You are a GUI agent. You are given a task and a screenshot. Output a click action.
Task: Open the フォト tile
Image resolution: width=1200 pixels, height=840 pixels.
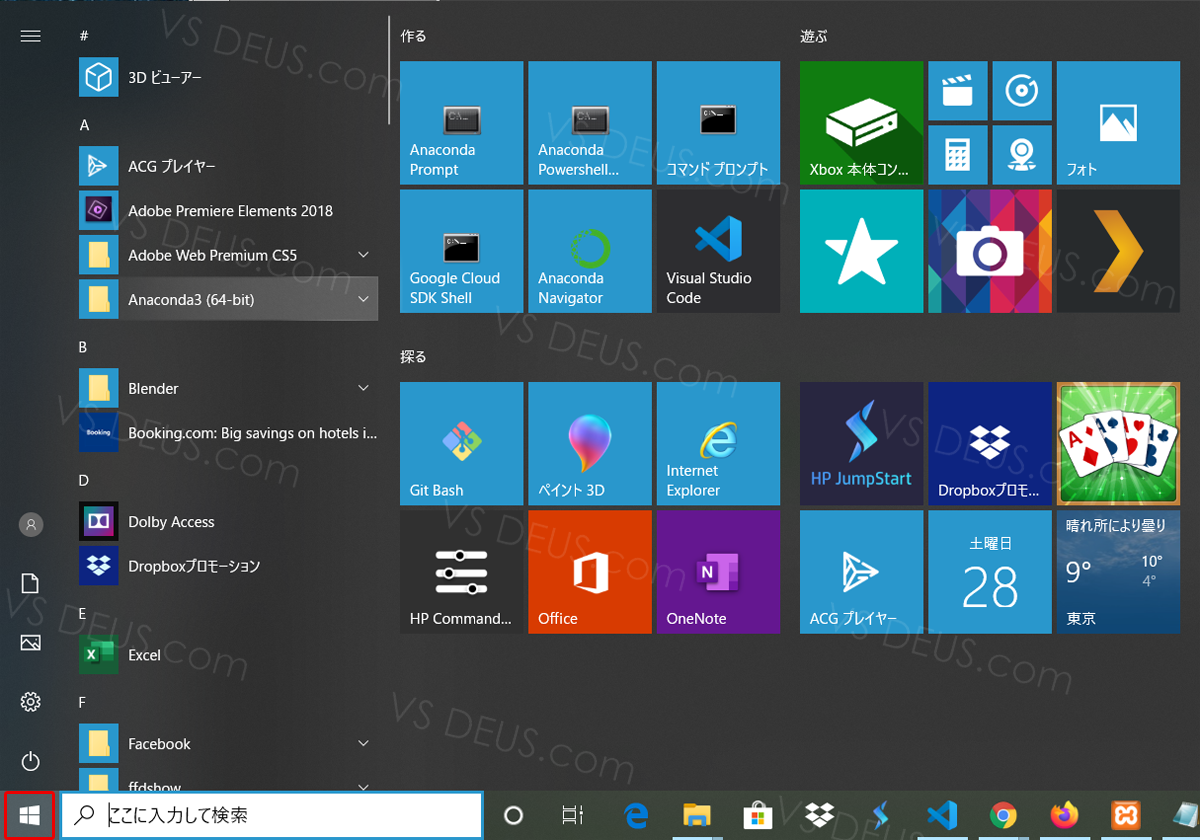point(1118,123)
